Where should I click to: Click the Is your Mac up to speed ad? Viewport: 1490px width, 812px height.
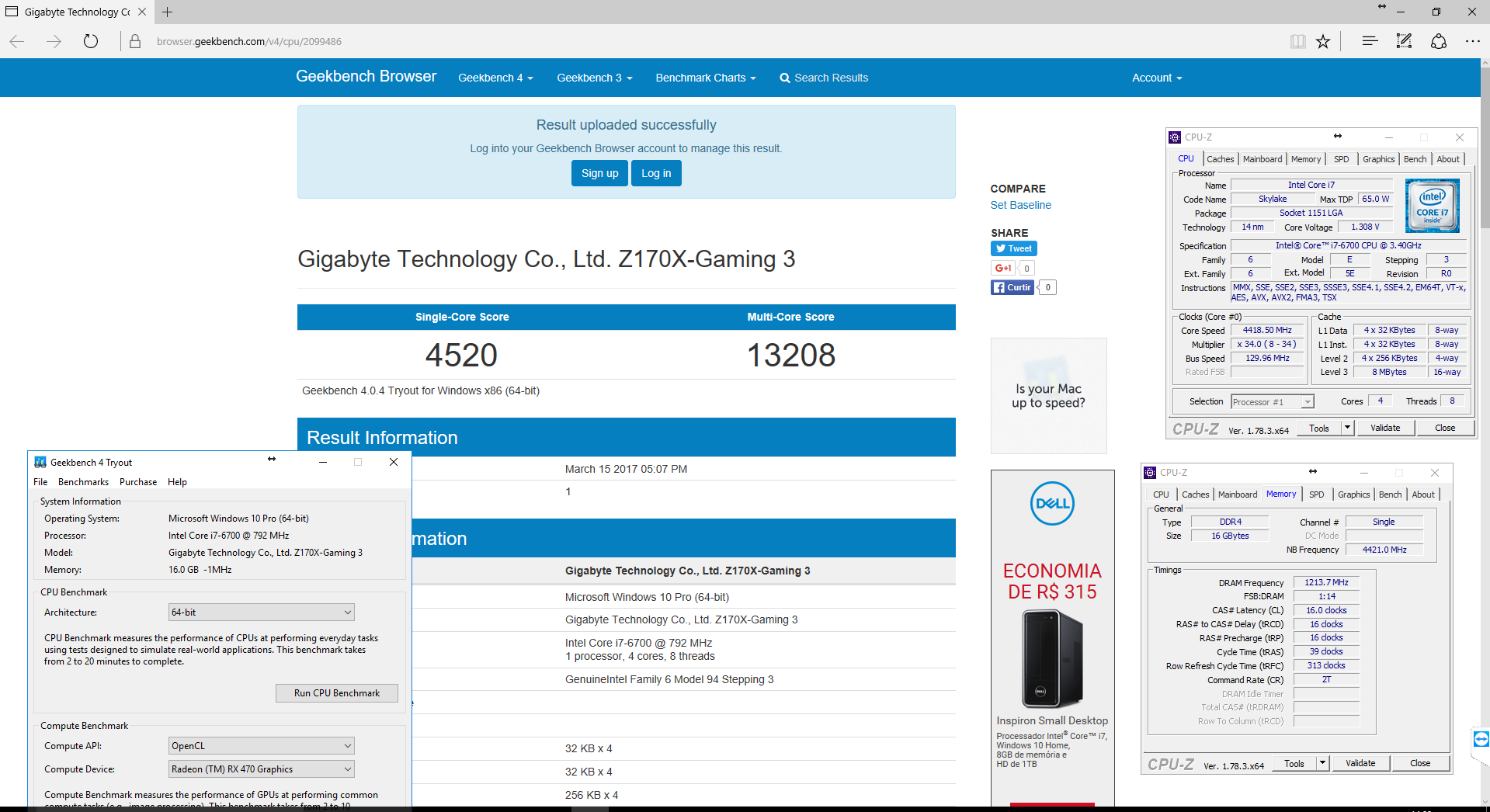tap(1048, 396)
